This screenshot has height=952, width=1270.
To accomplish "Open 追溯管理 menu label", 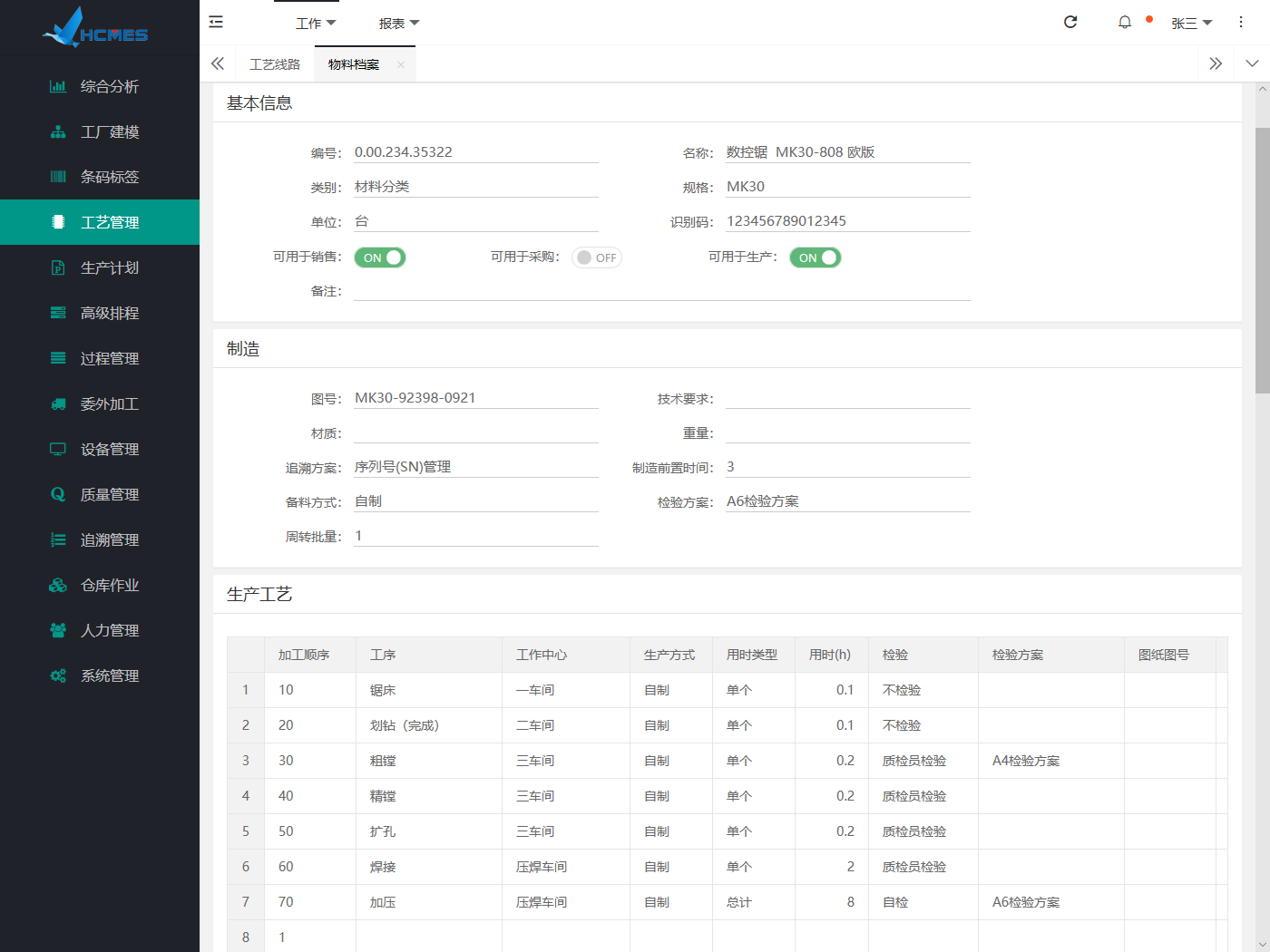I will (110, 539).
